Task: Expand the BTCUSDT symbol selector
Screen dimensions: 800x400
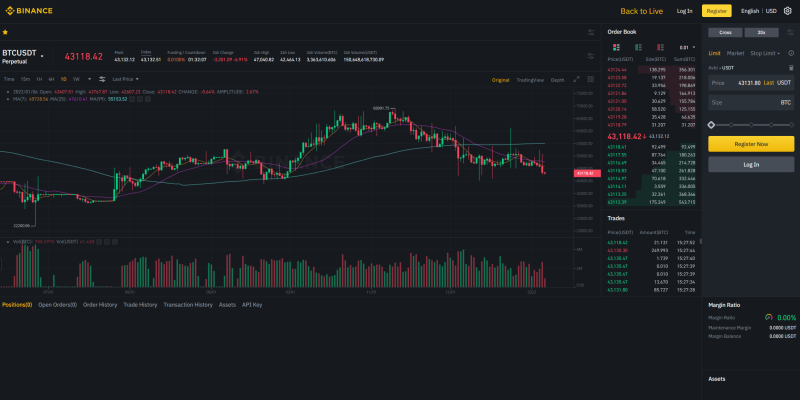Action: (42, 56)
